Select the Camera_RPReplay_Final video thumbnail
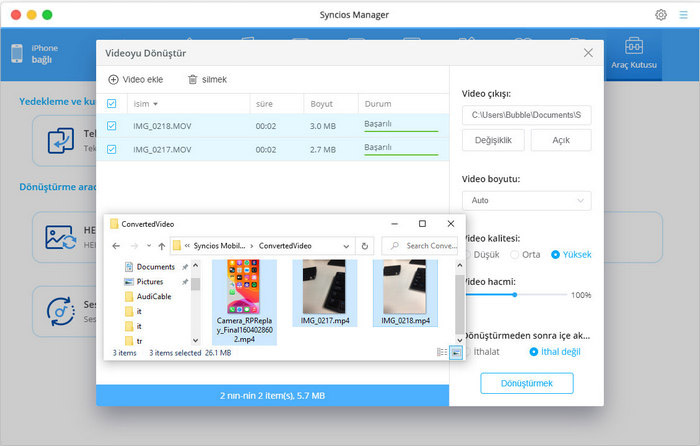Screen dimensions: 700x446 pyautogui.click(x=244, y=287)
